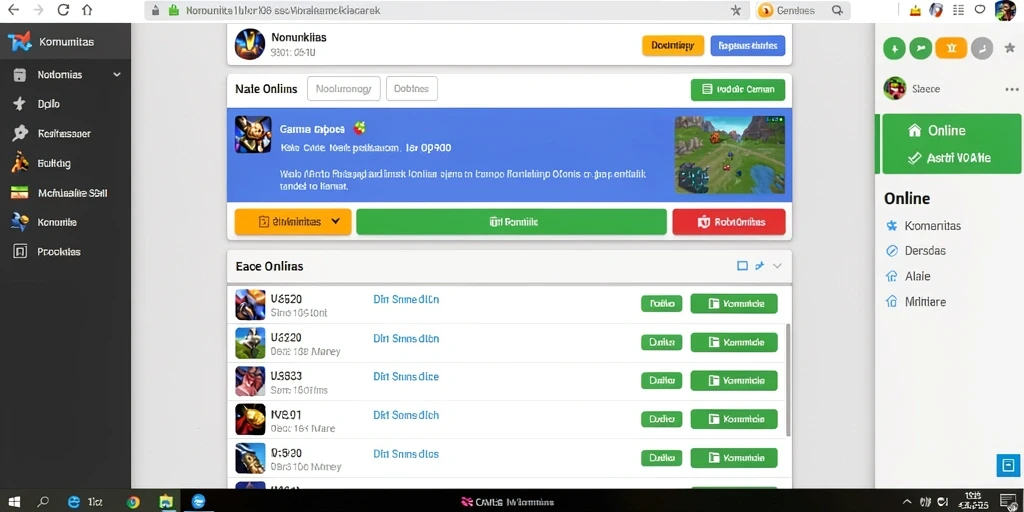Open Komanitas in Online list
The image size is (1024, 512).
point(923,226)
